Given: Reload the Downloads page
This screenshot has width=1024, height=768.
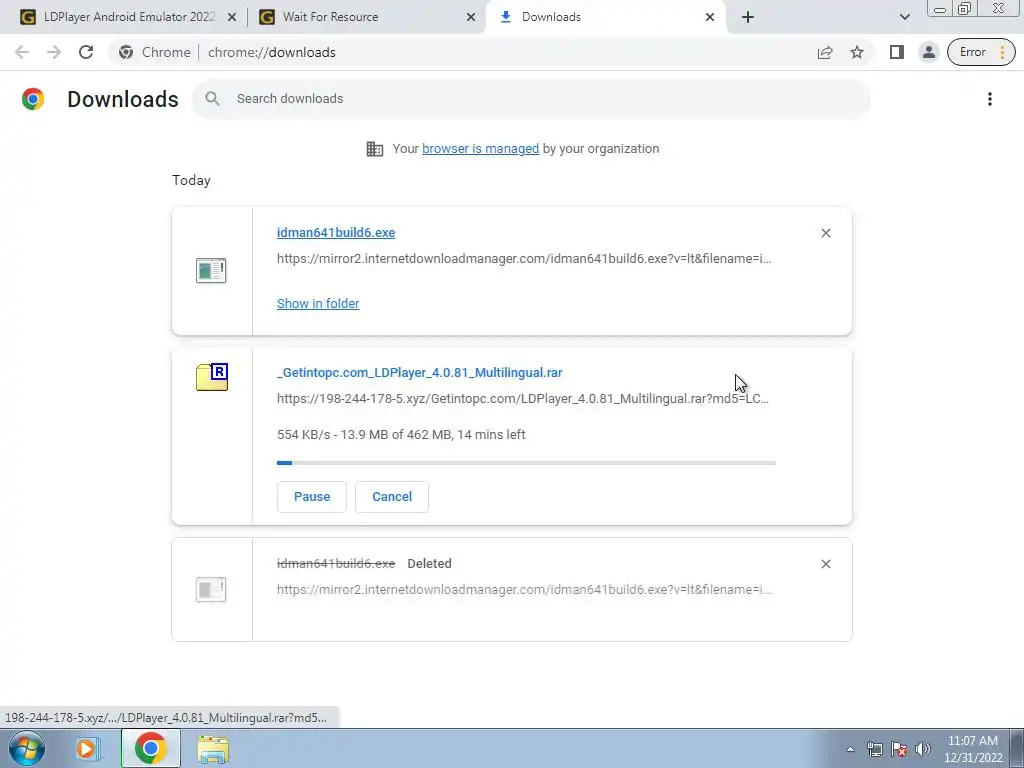Looking at the screenshot, I should pos(86,52).
